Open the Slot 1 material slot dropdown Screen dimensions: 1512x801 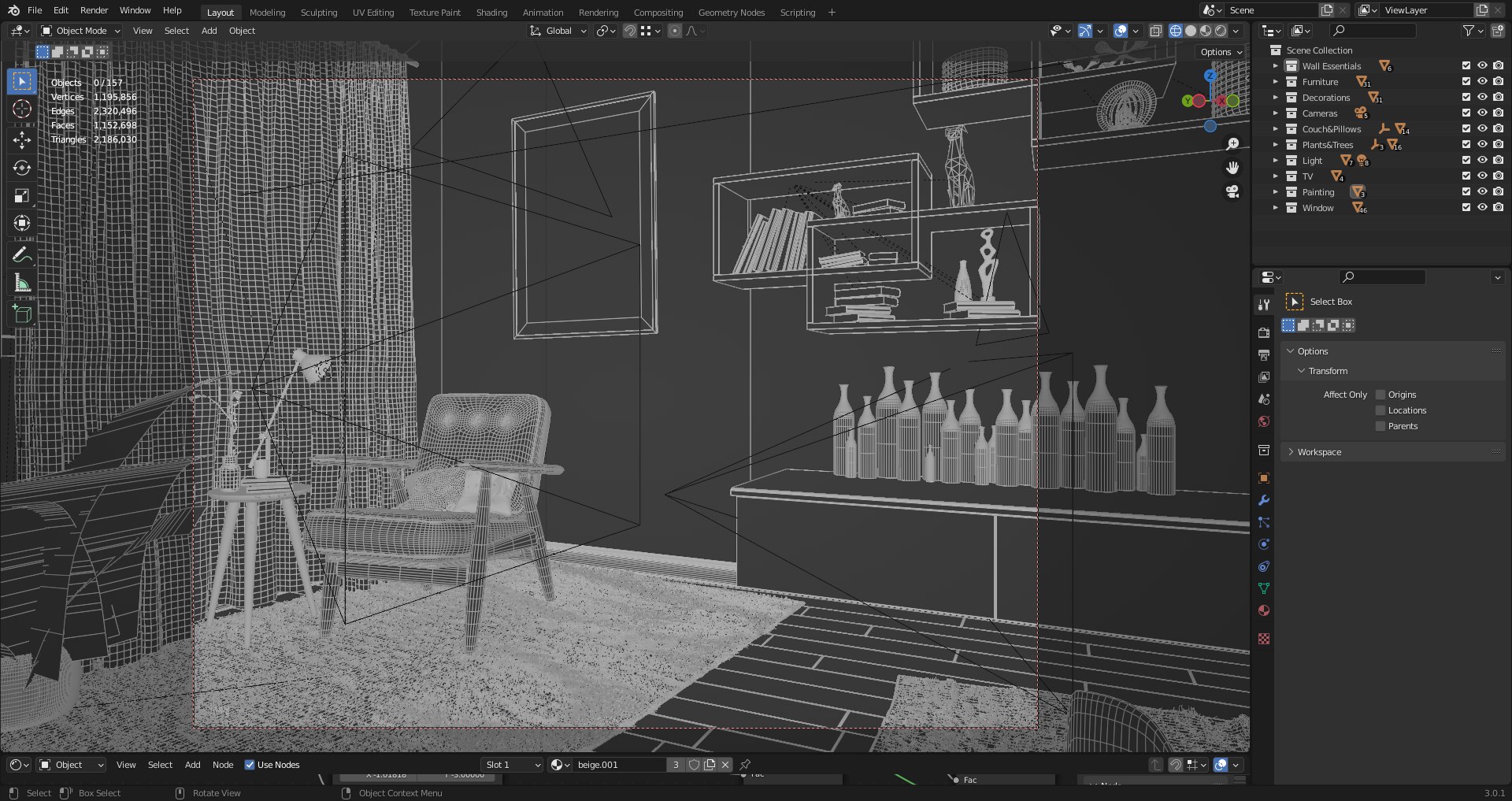(513, 765)
